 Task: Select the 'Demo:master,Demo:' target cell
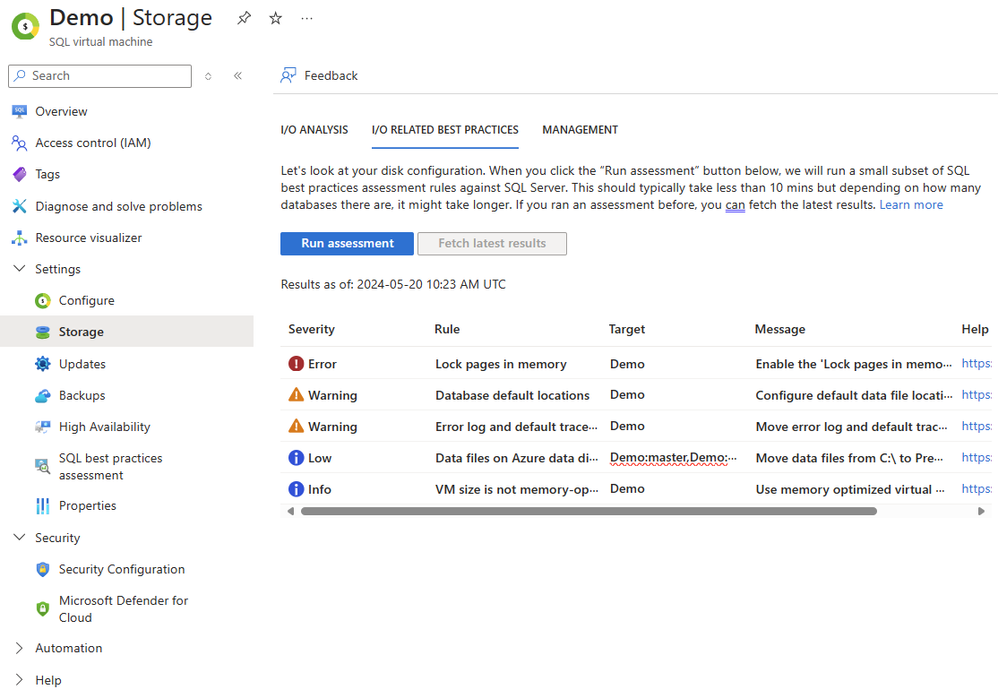(x=673, y=458)
